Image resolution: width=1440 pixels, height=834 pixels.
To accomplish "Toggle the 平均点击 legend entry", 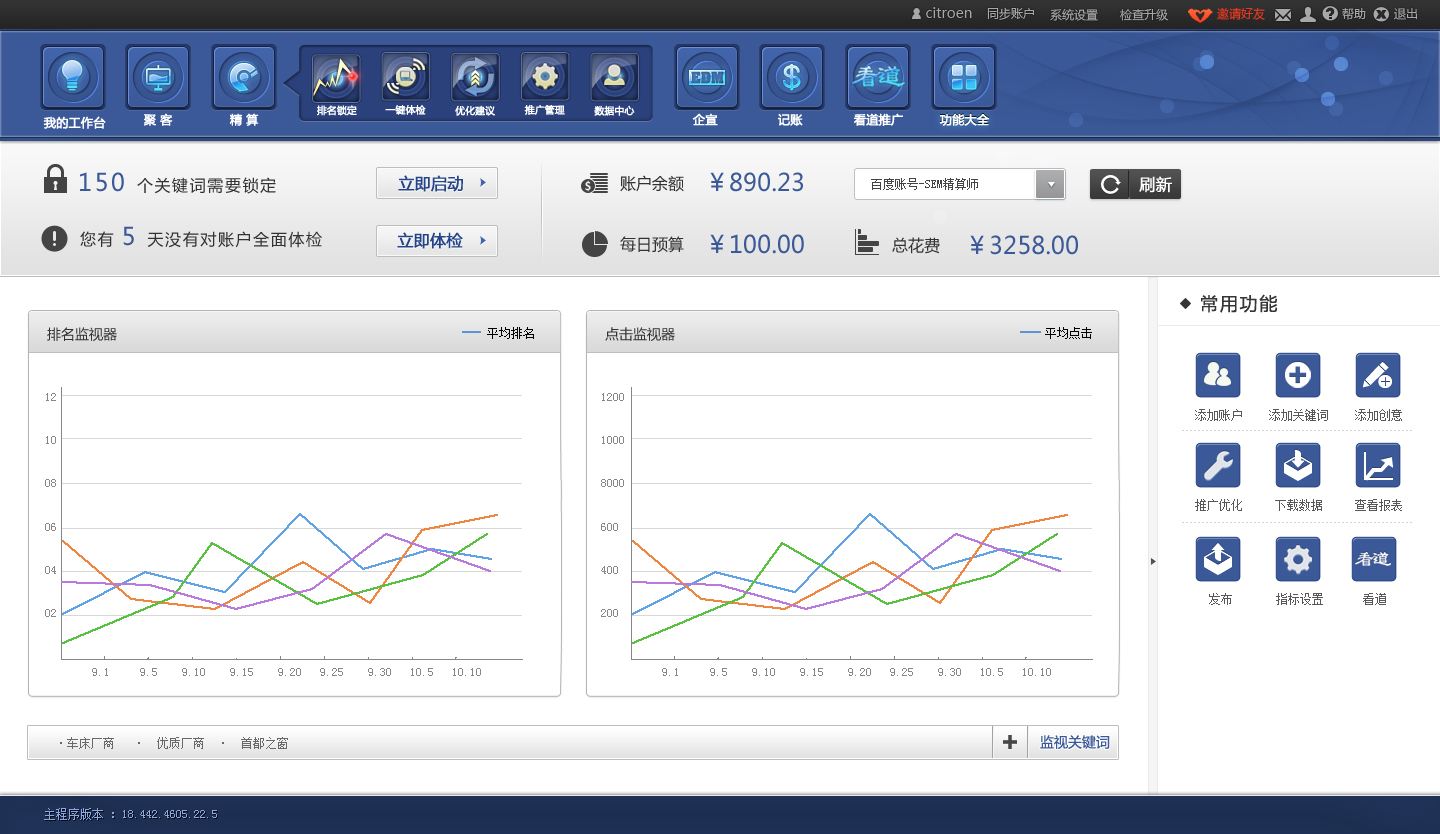I will (x=1056, y=333).
